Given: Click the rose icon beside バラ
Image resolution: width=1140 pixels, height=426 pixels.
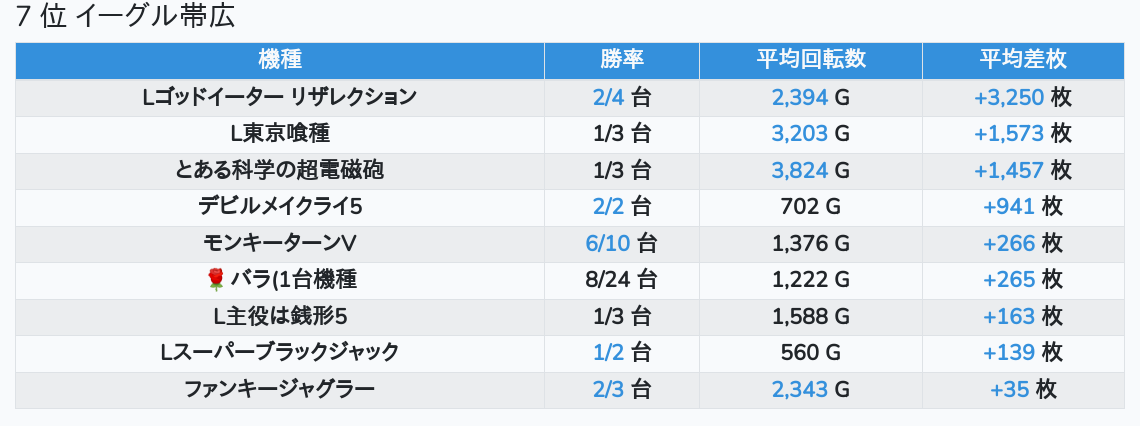Looking at the screenshot, I should point(216,280).
